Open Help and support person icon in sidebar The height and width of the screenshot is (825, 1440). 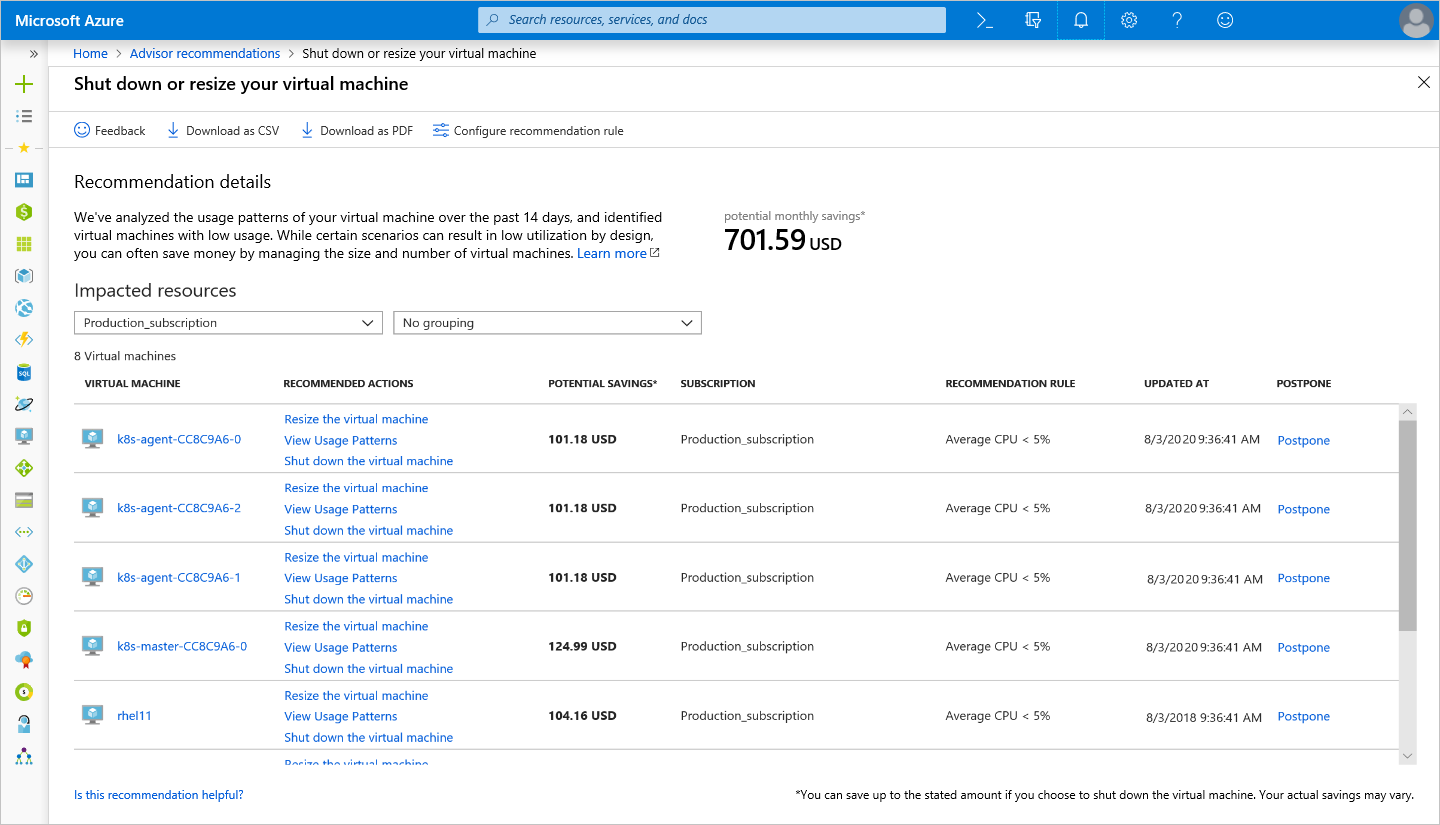(24, 724)
